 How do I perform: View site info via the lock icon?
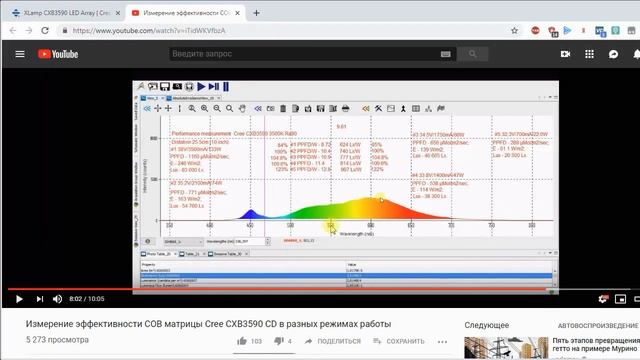(64, 31)
